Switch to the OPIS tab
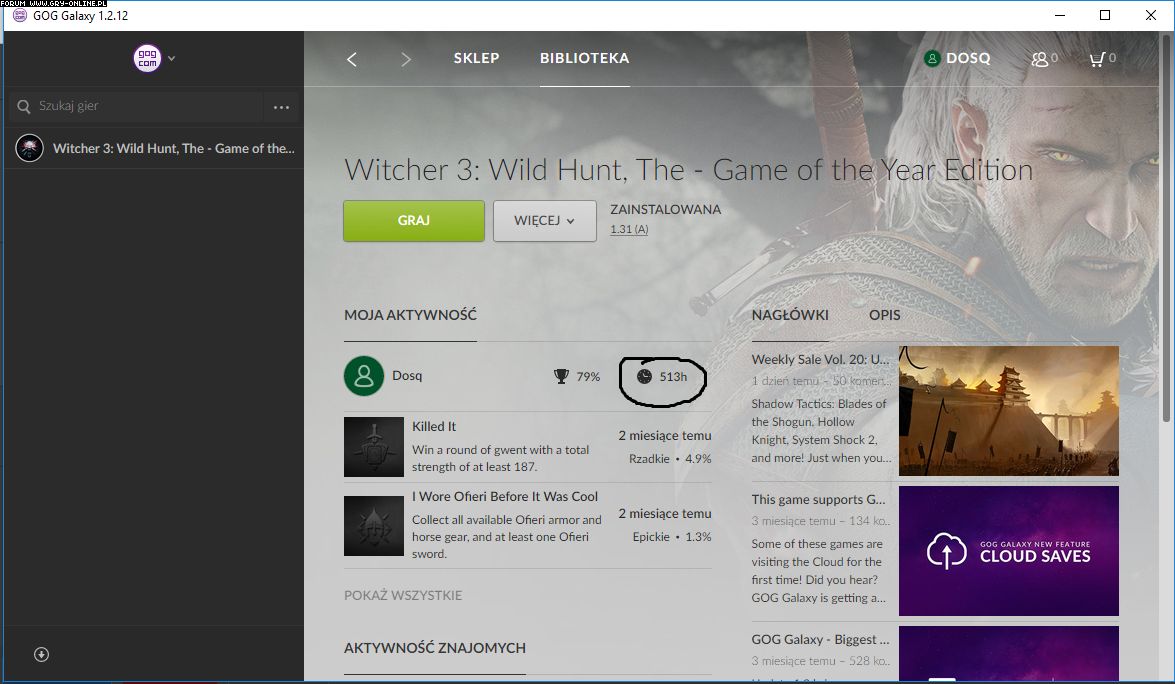1175x684 pixels. coord(884,315)
